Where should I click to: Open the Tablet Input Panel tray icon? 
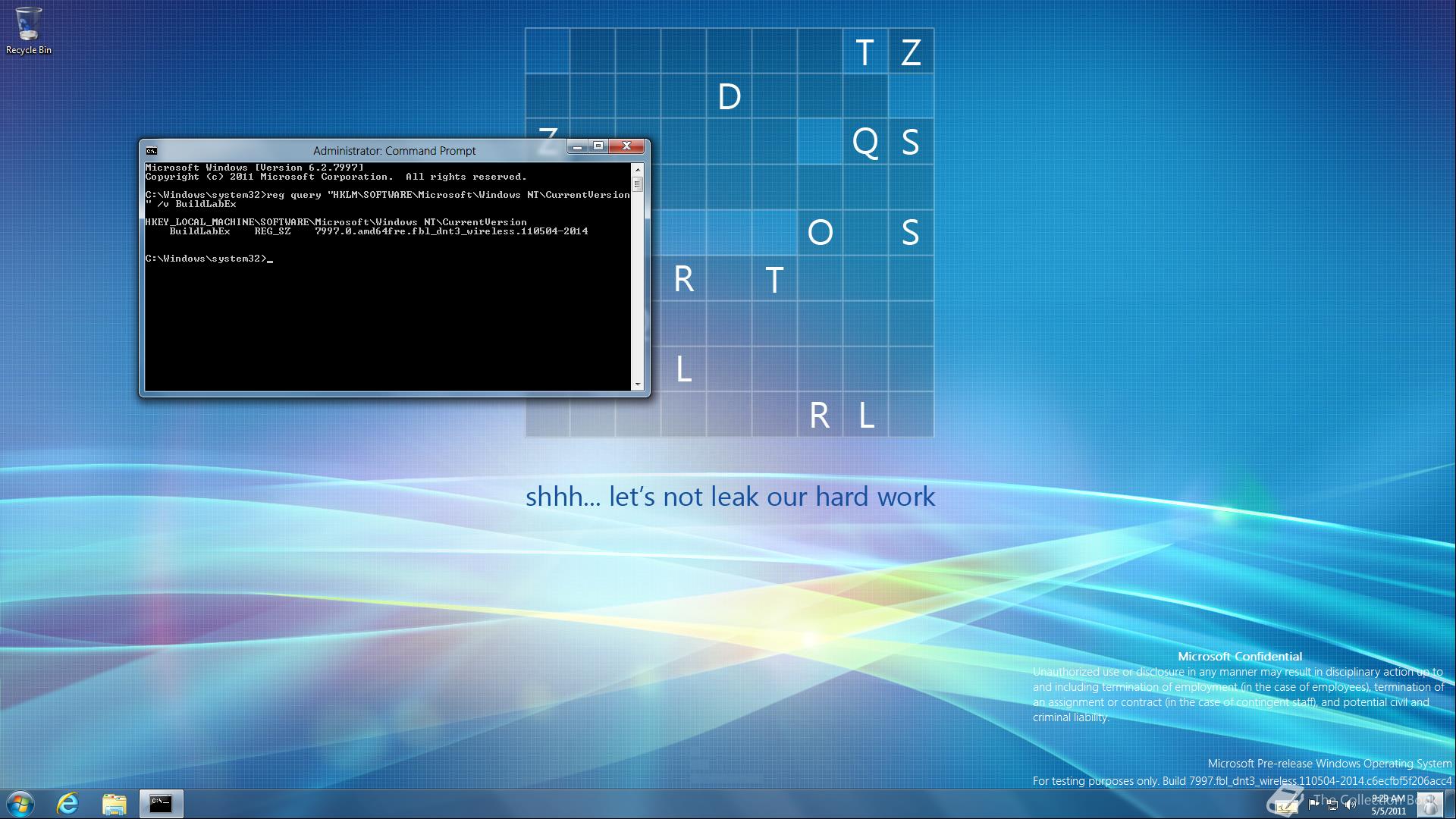pyautogui.click(x=1286, y=805)
